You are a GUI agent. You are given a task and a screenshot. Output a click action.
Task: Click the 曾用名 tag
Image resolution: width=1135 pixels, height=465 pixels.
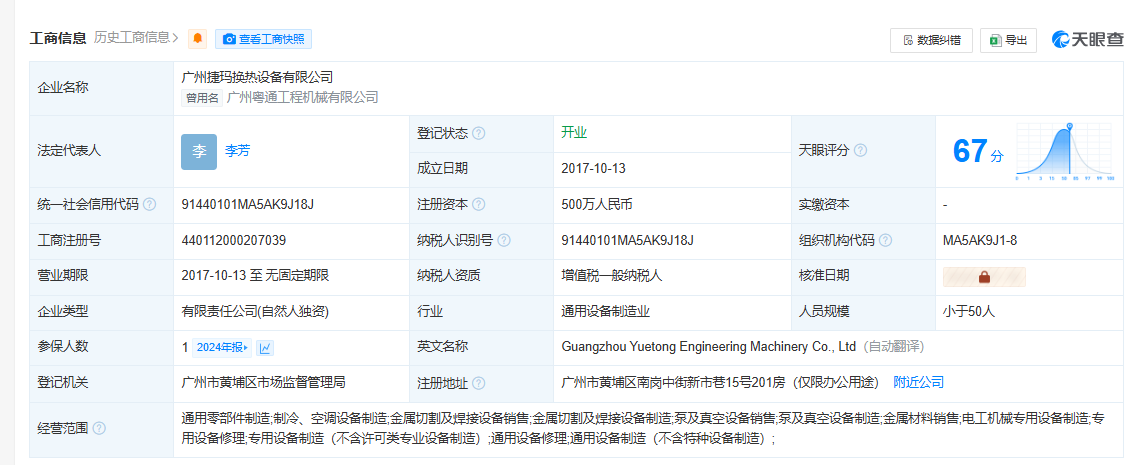coord(202,98)
